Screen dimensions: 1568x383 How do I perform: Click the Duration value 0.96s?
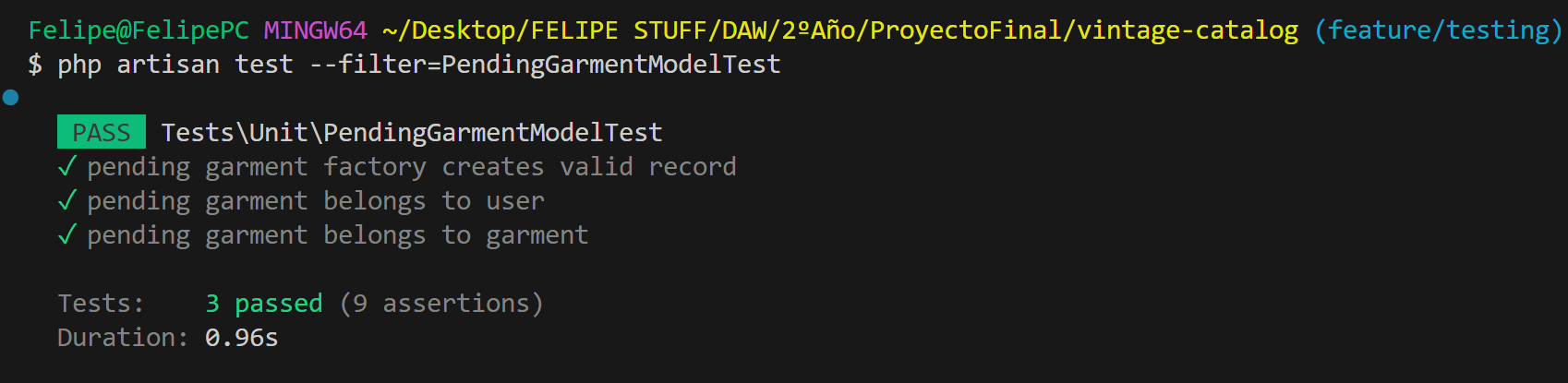(242, 338)
